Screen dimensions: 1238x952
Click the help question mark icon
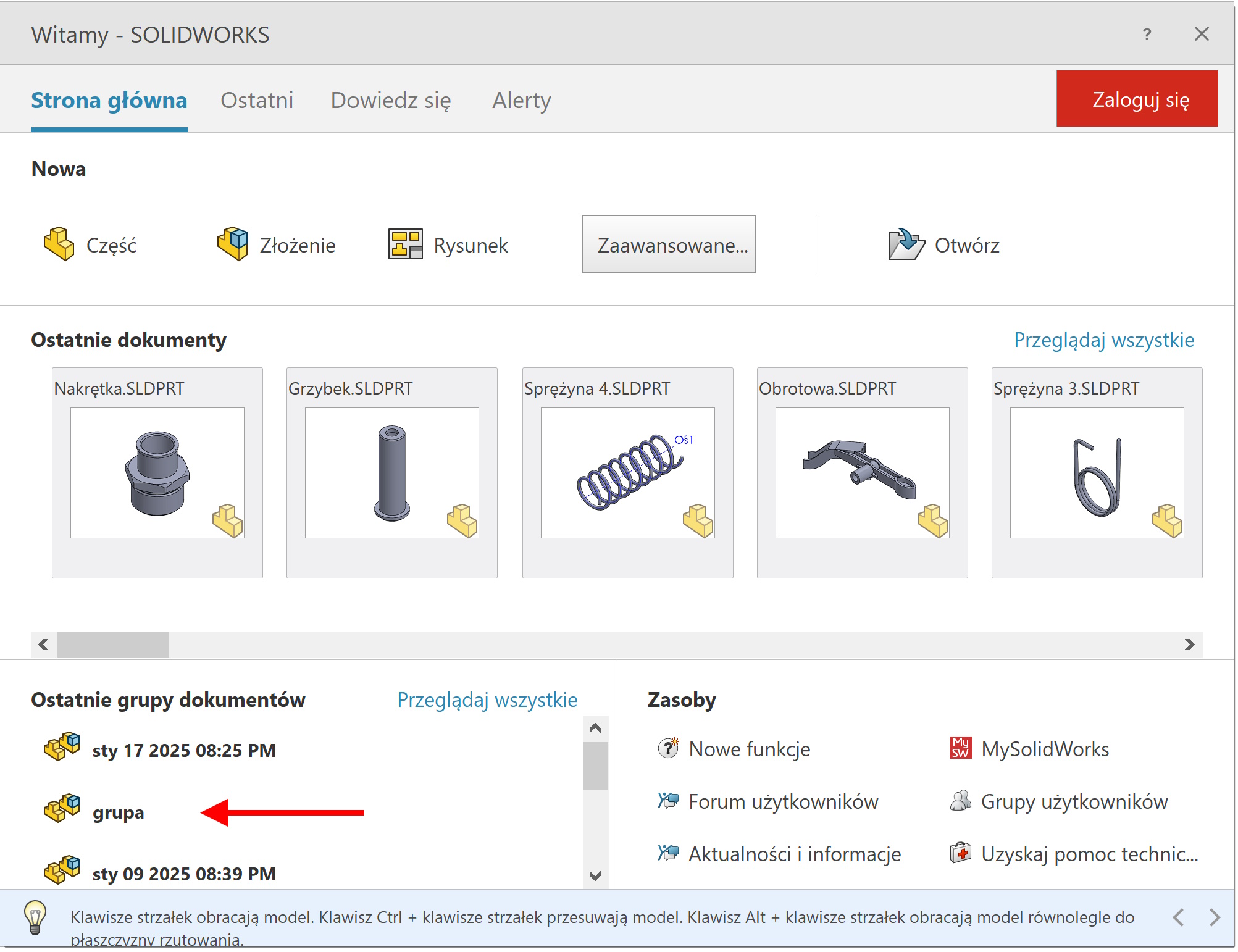[x=1147, y=34]
